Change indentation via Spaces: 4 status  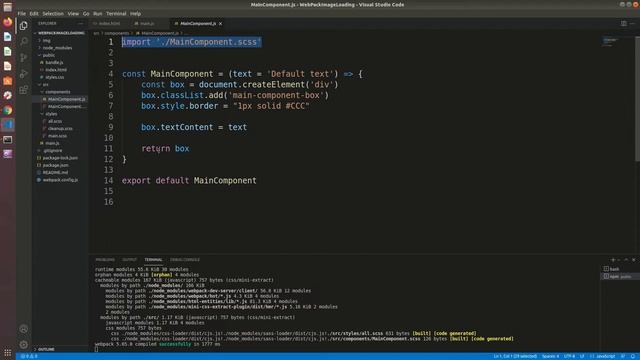[550, 356]
